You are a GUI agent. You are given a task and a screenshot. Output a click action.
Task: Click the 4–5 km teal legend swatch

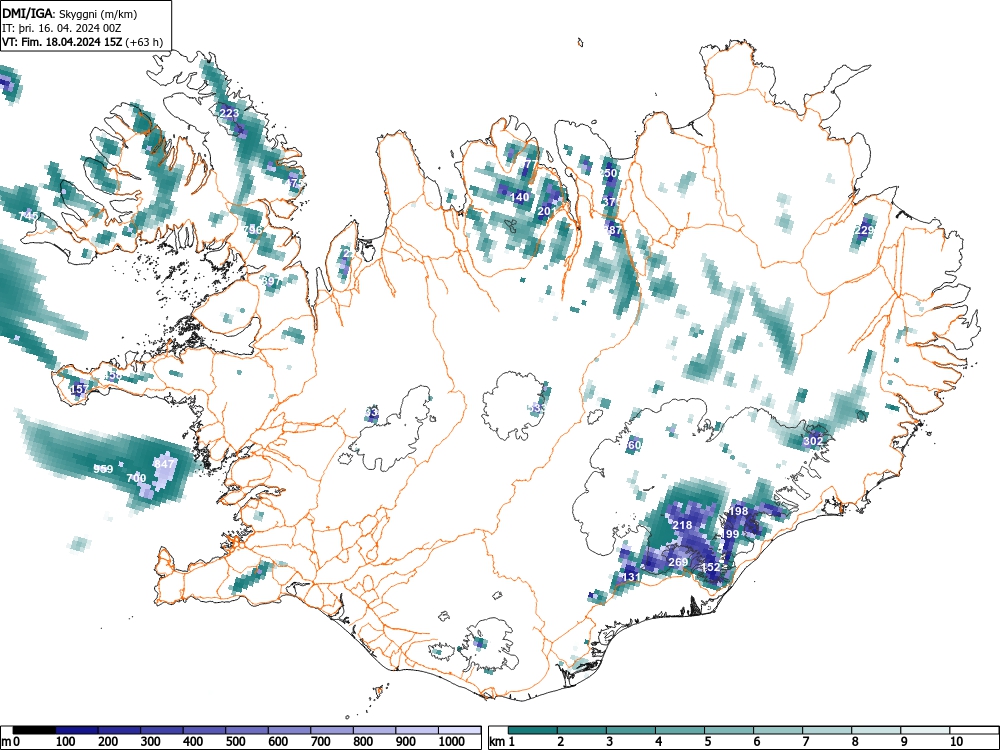[680, 730]
